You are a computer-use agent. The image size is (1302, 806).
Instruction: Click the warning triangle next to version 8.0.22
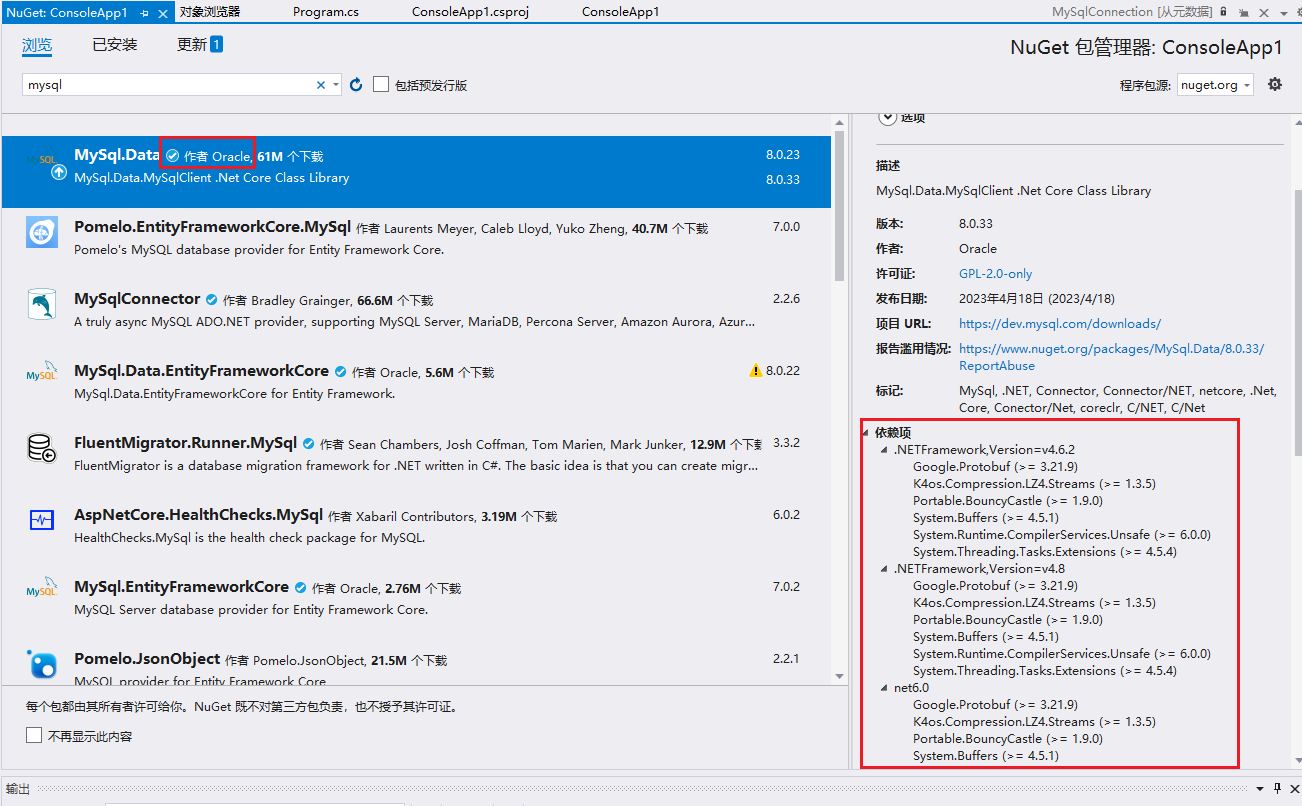pyautogui.click(x=756, y=371)
